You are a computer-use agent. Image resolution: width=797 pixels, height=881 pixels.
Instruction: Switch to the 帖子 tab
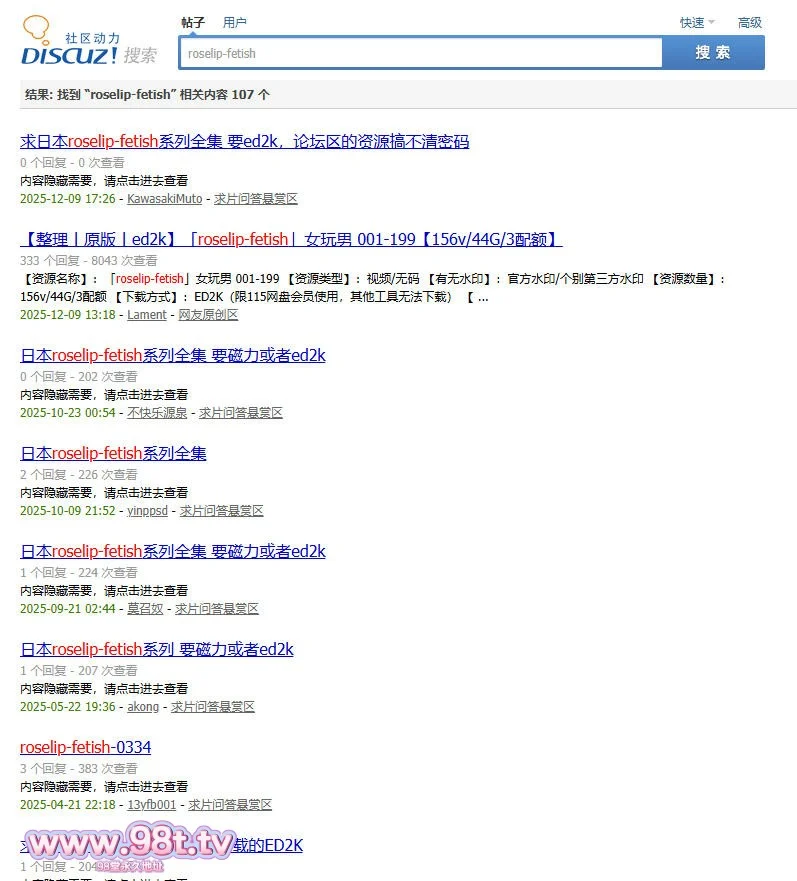pyautogui.click(x=193, y=22)
